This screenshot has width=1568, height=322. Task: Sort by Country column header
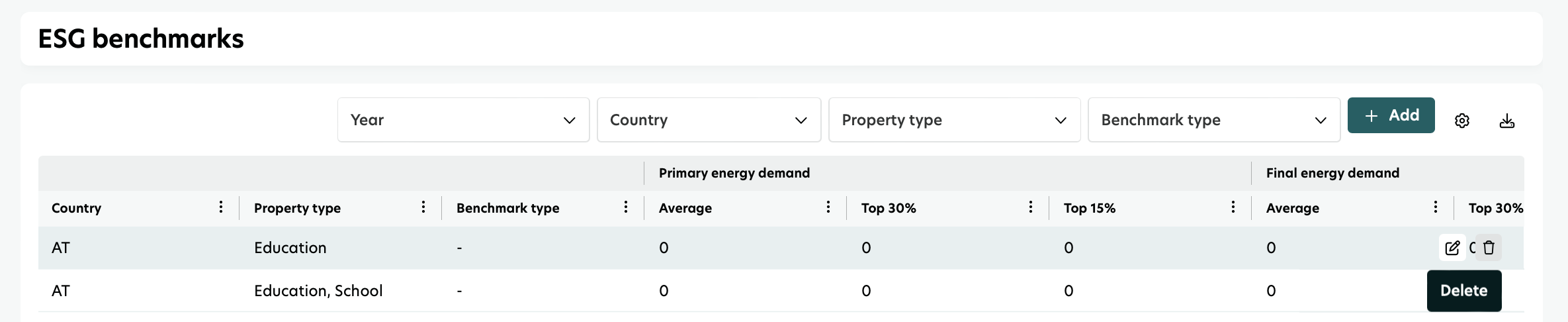coord(77,208)
